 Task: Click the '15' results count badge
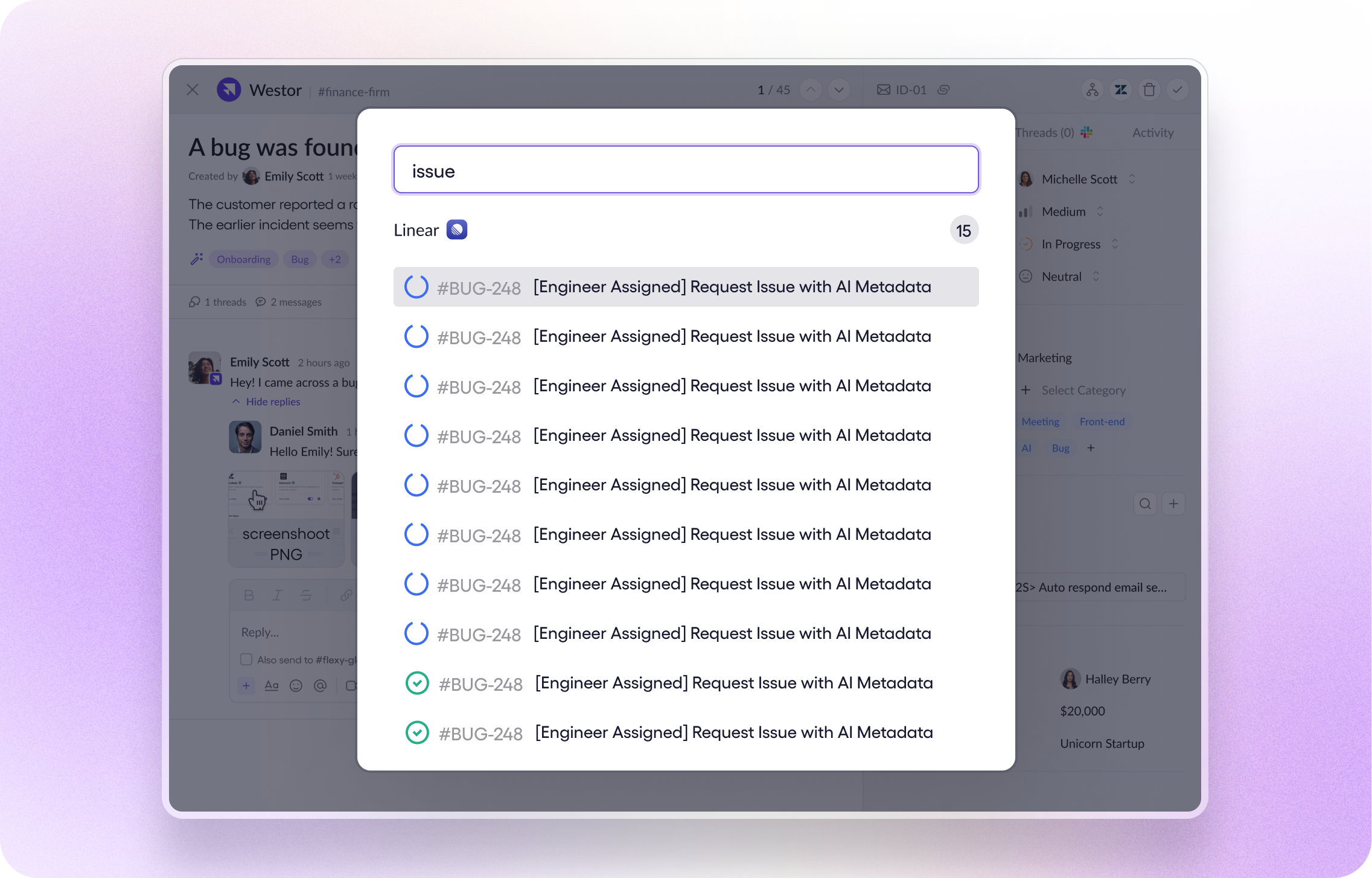(x=964, y=230)
